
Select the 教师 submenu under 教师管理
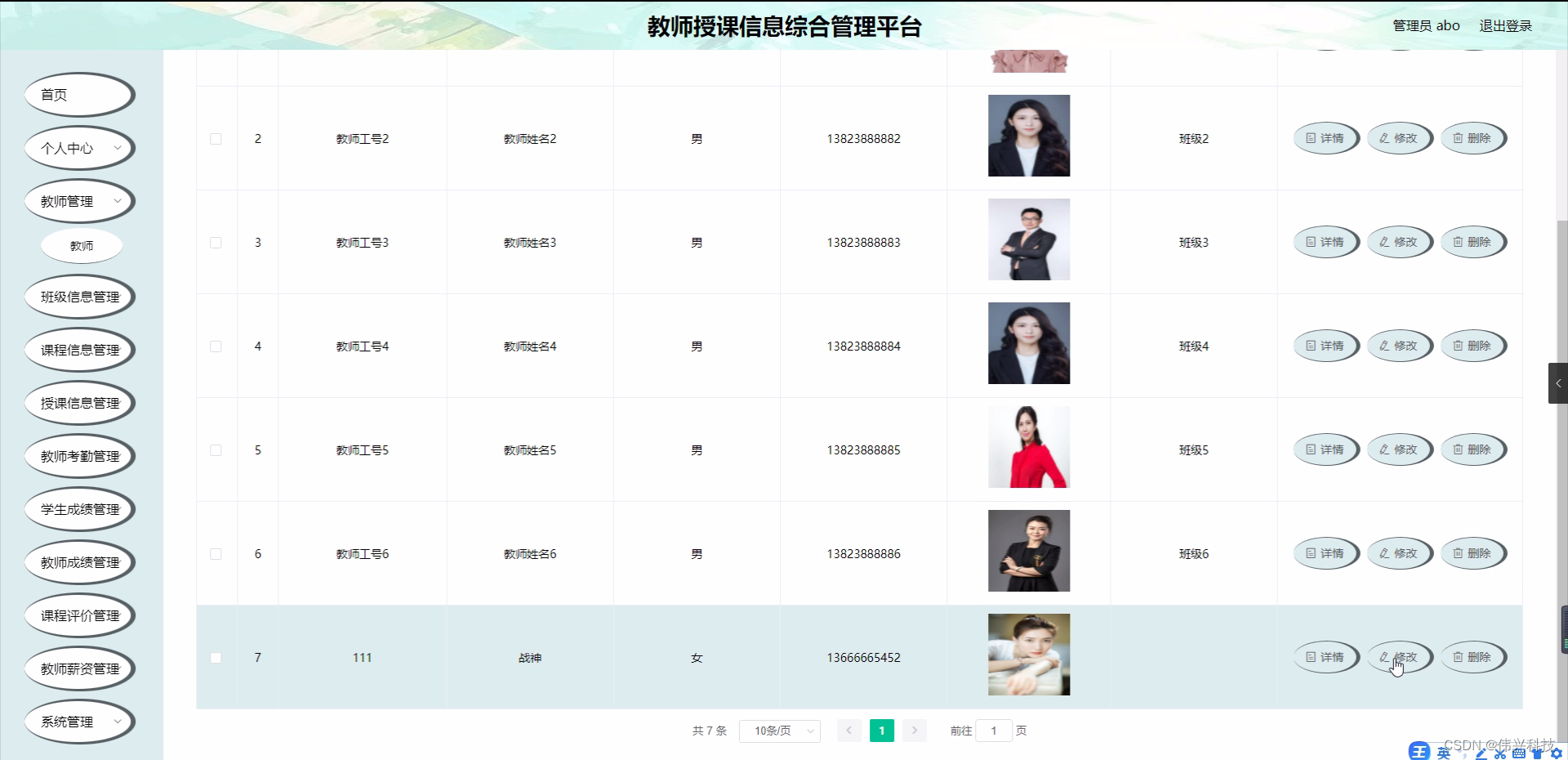81,245
